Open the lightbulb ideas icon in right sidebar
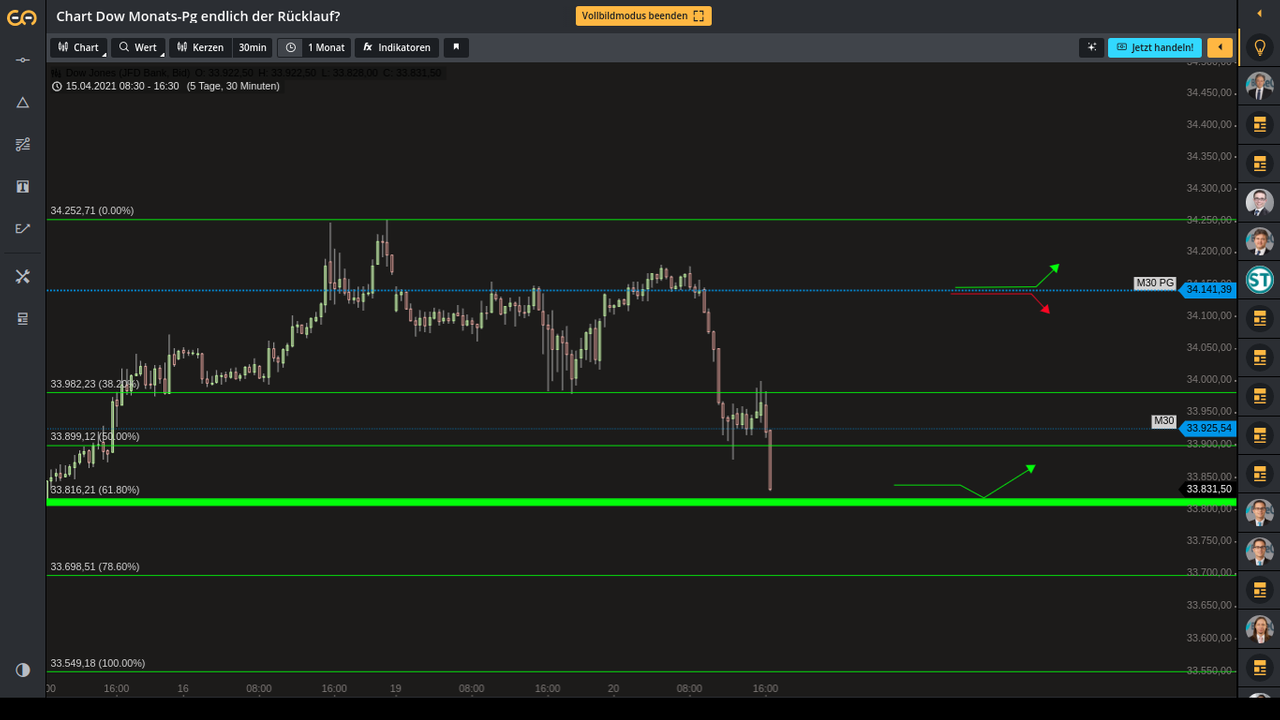This screenshot has width=1280, height=720. [x=1259, y=47]
